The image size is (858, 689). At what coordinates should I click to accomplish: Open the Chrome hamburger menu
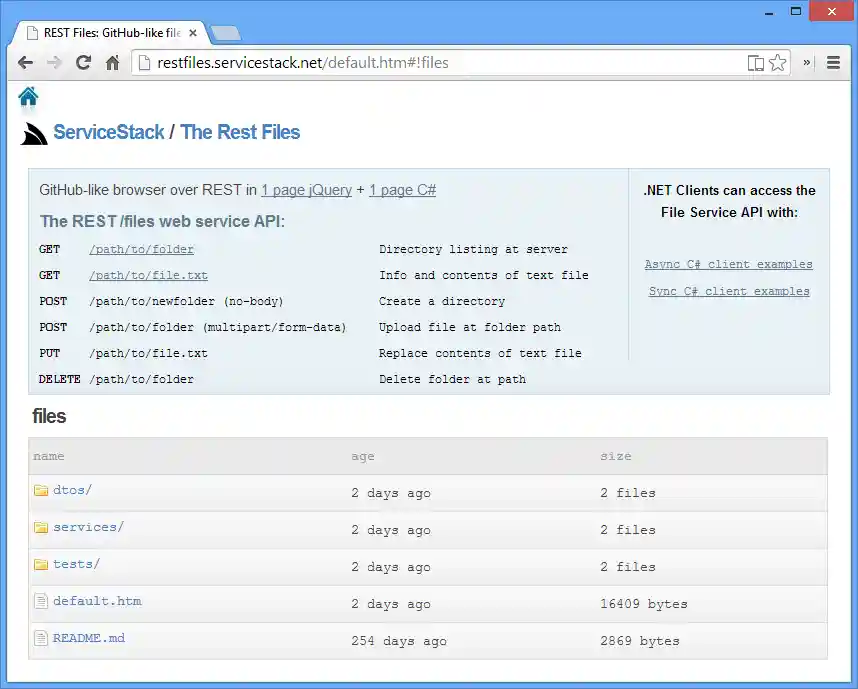point(833,63)
